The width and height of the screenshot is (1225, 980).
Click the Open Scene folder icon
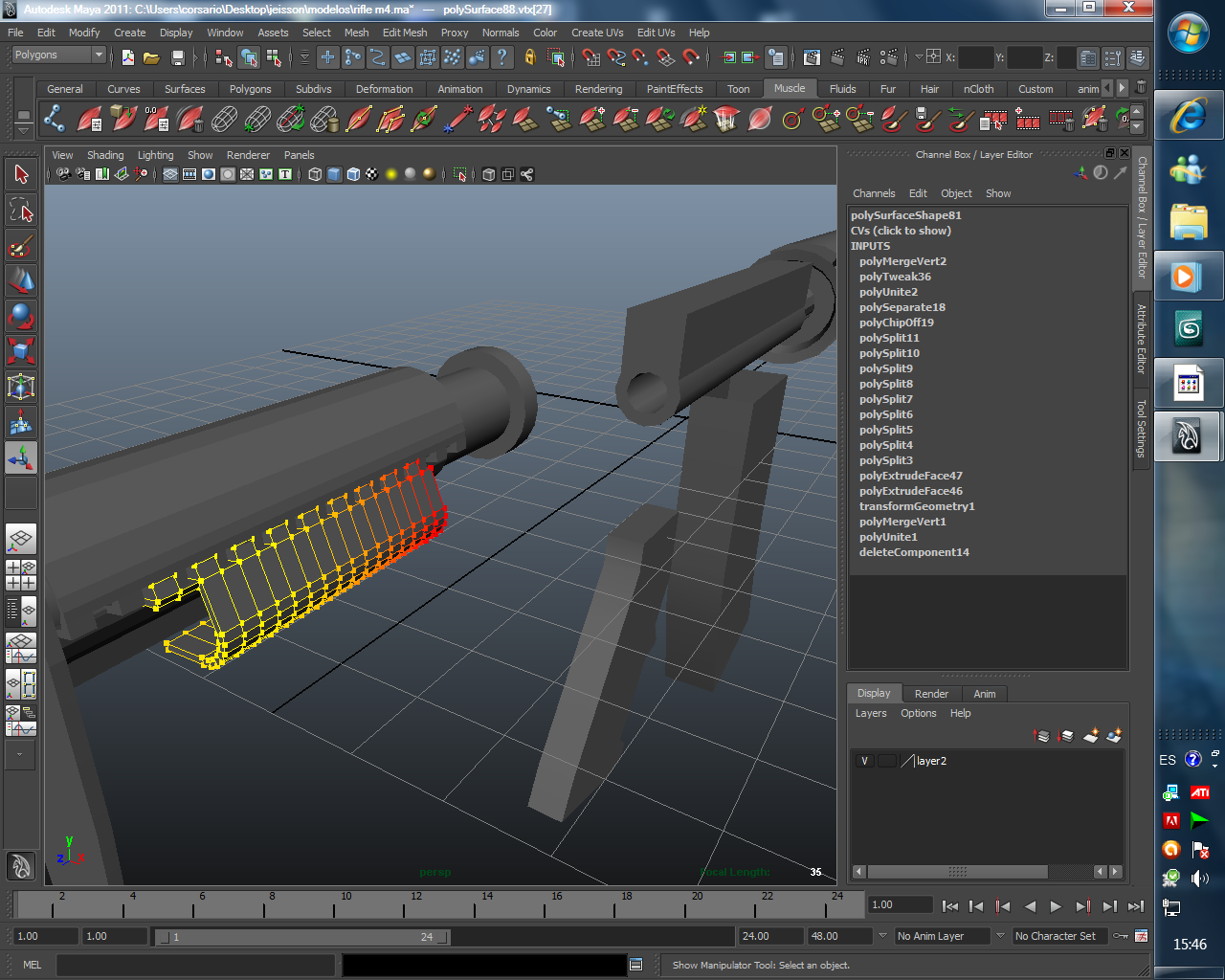click(x=151, y=57)
